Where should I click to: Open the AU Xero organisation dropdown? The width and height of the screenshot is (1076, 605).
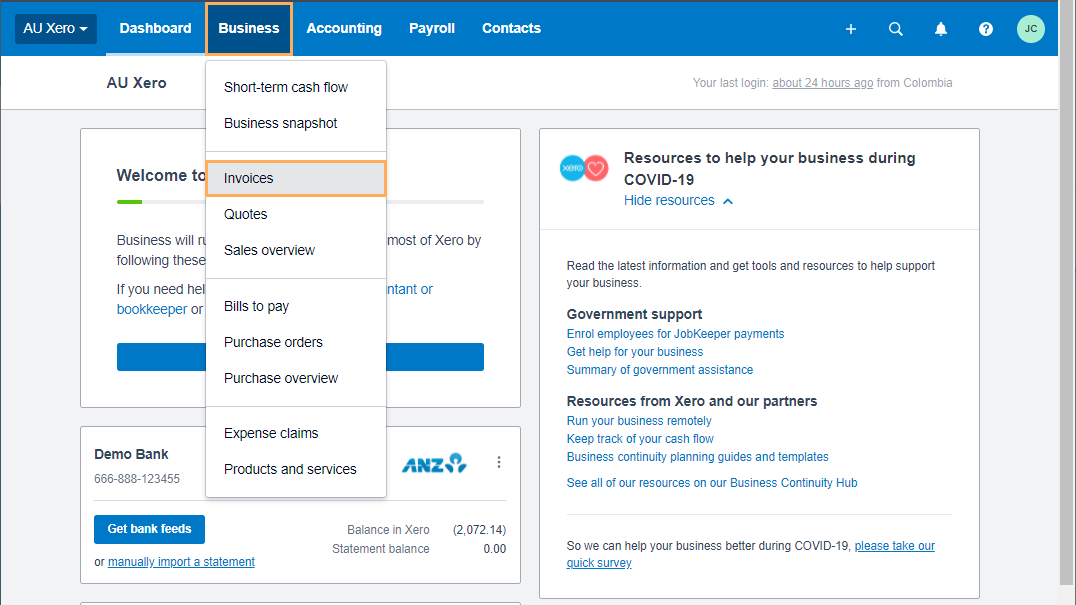tap(56, 29)
